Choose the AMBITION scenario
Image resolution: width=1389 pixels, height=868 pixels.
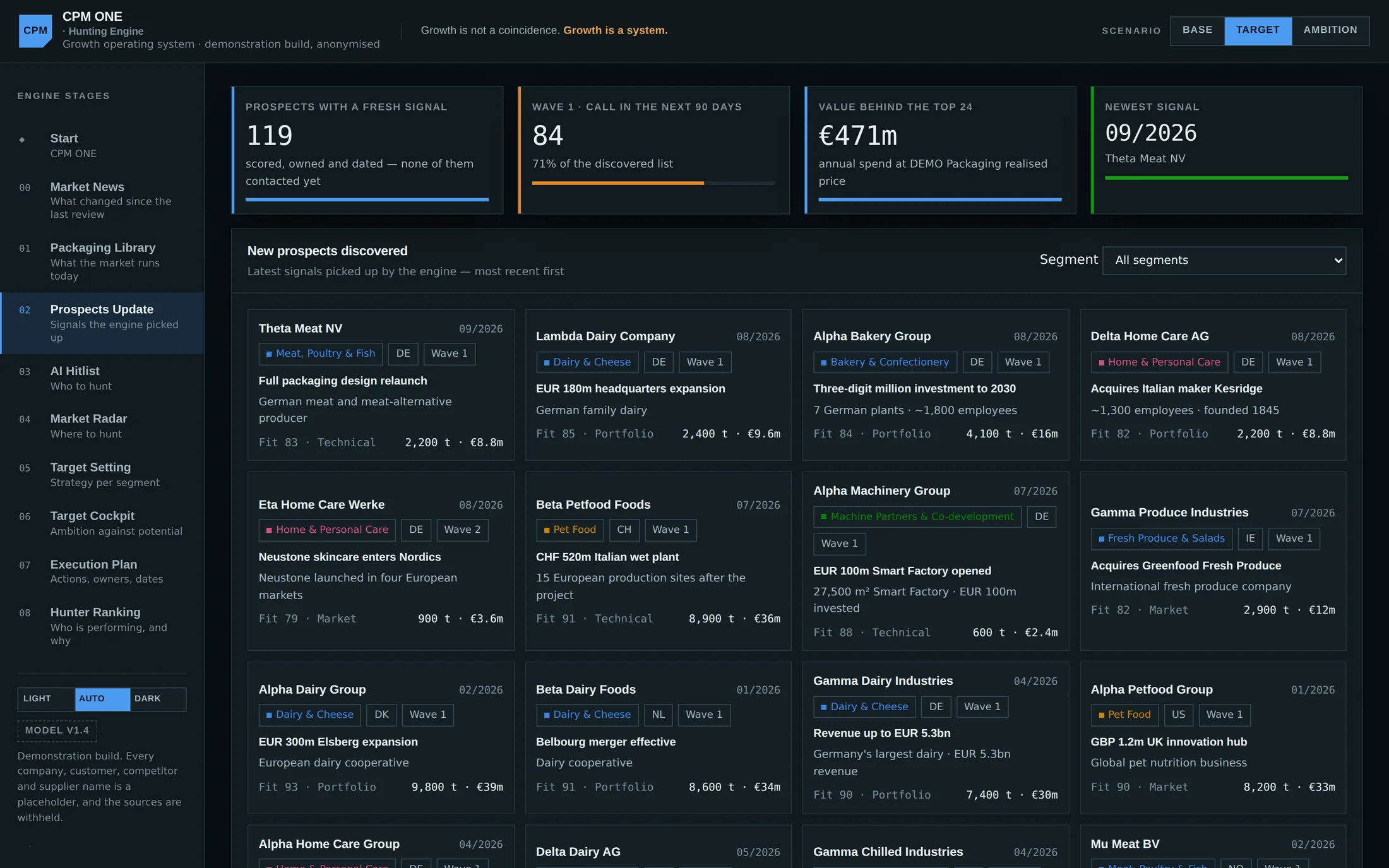[x=1330, y=30]
